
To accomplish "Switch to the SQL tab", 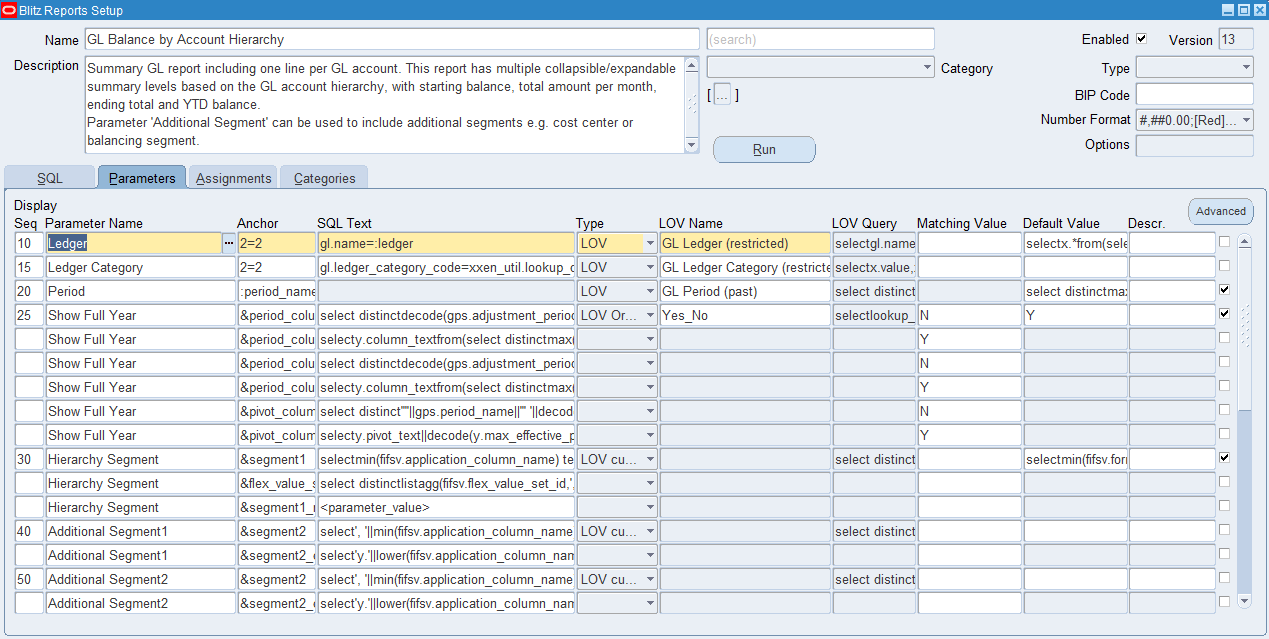I will pyautogui.click(x=50, y=178).
